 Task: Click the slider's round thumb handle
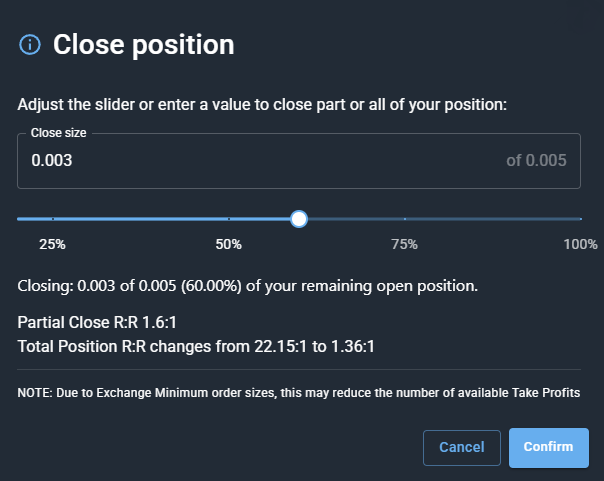[x=299, y=219]
